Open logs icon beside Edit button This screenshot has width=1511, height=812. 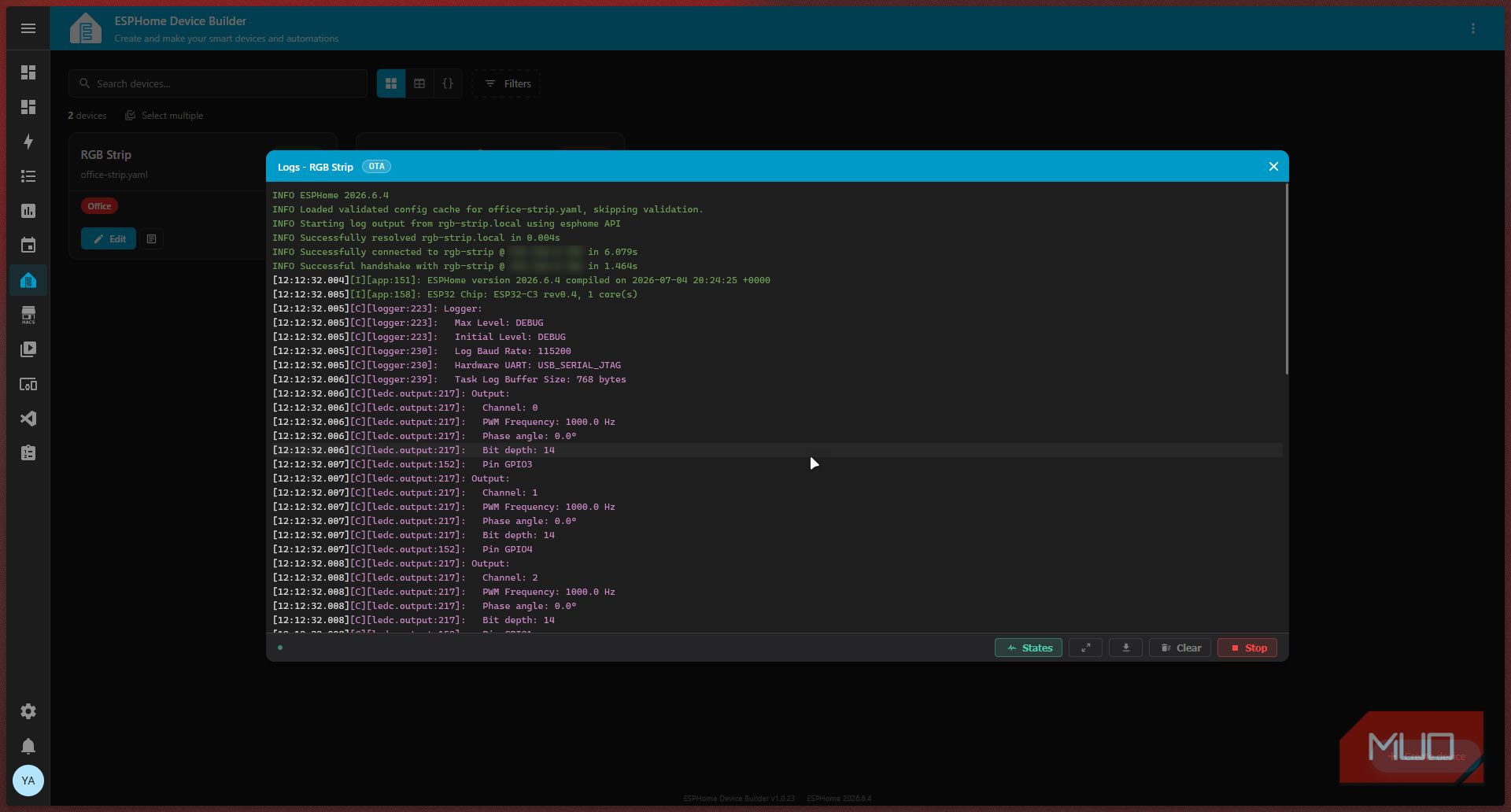(152, 238)
